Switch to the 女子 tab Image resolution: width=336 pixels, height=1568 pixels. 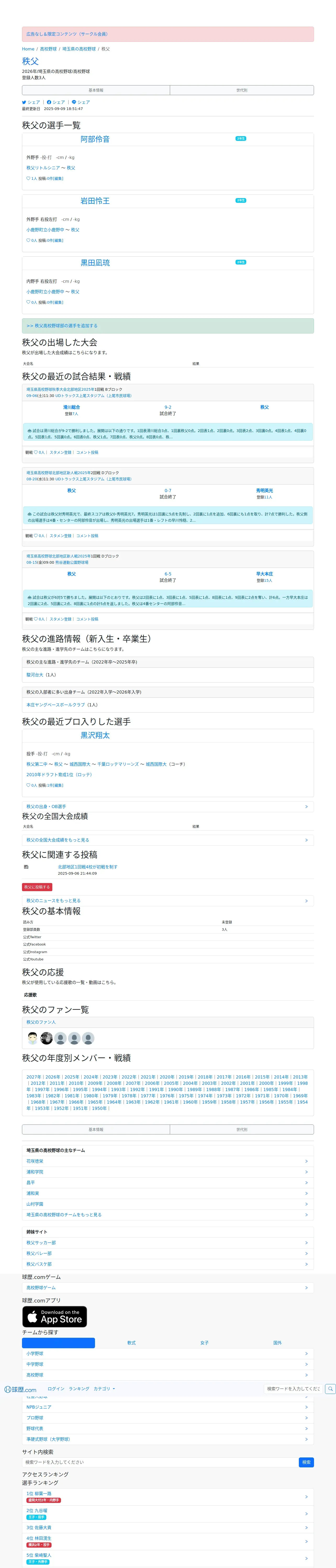tap(204, 1342)
